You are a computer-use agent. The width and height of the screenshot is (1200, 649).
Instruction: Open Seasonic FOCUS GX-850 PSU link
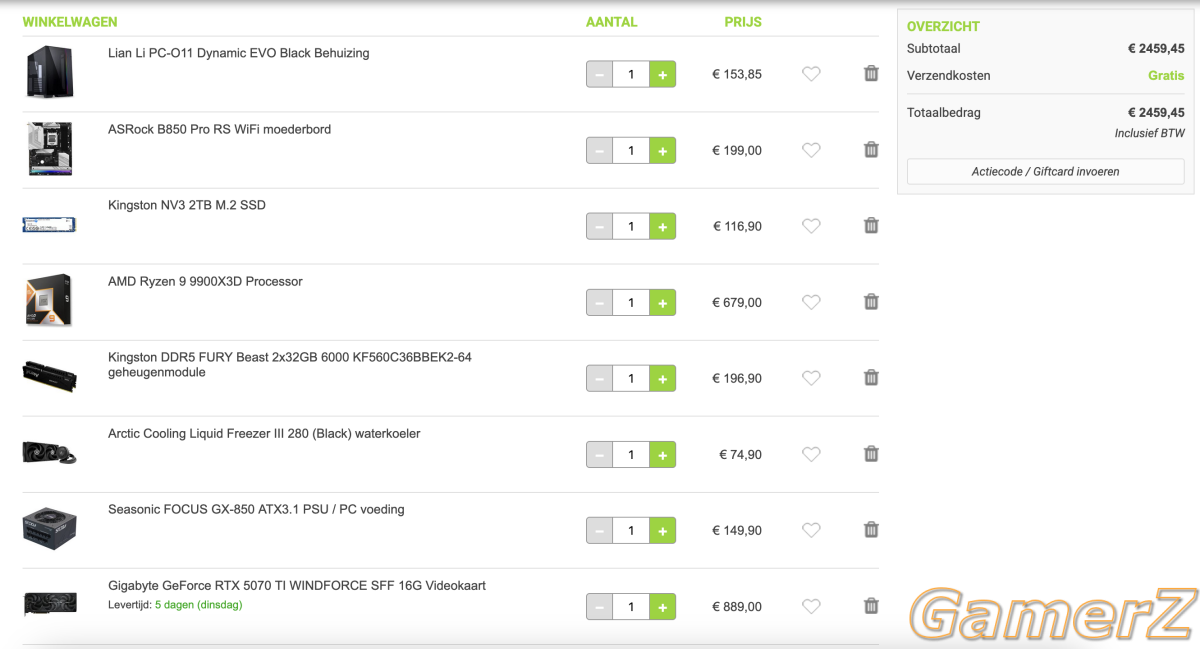click(x=256, y=509)
